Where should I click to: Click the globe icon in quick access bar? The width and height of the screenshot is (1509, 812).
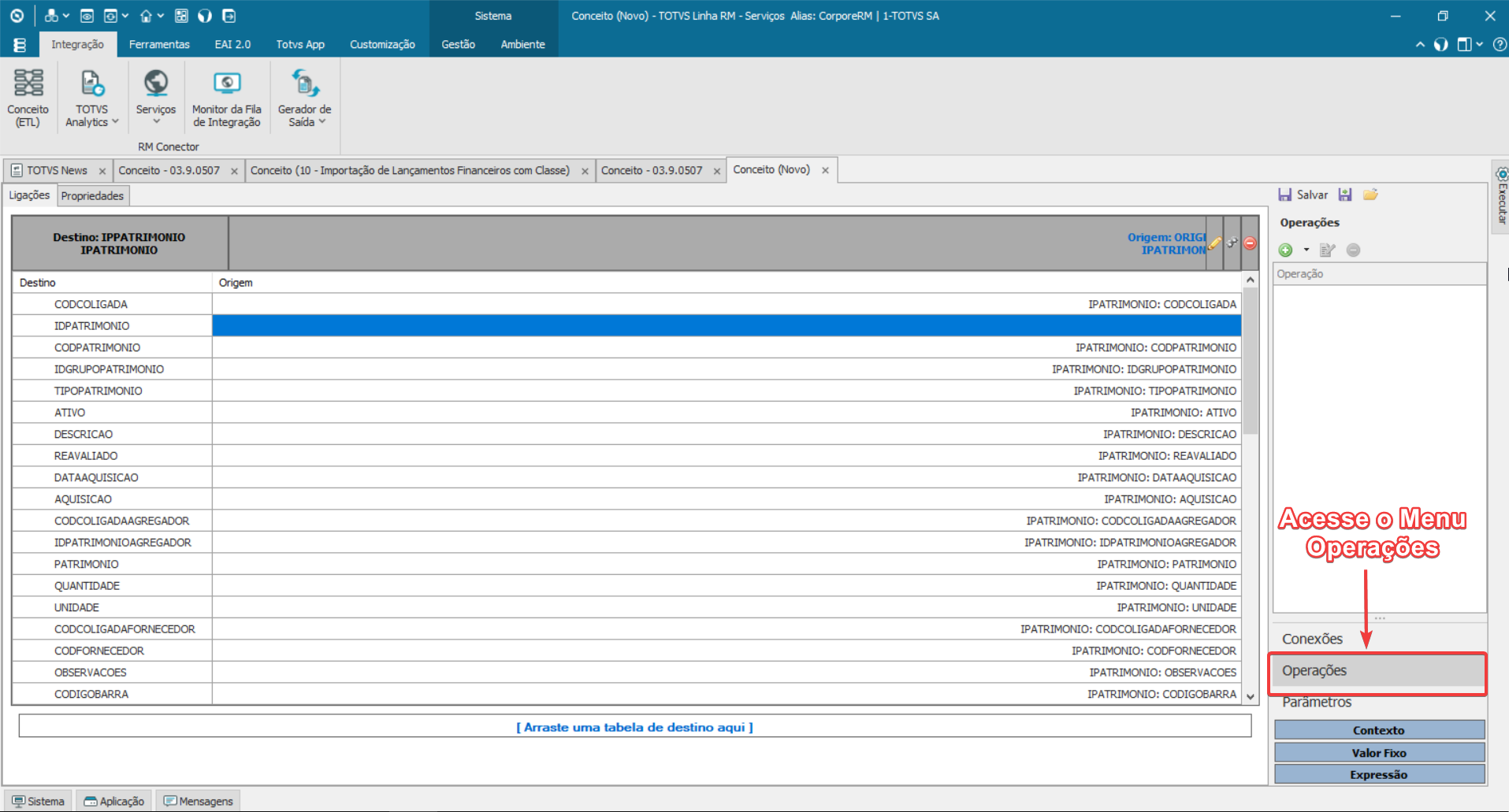tap(205, 16)
